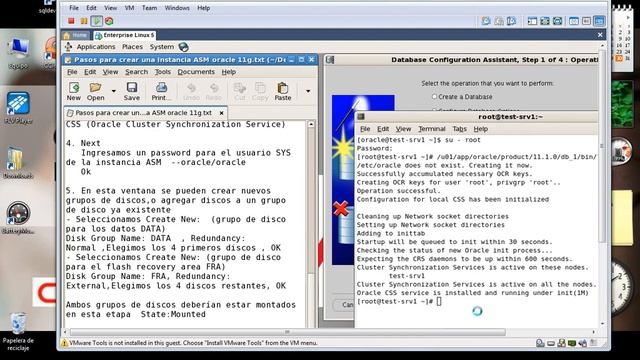Click the VMware horizontal scrollbar at bottom
The height and width of the screenshot is (360, 640).
click(287, 332)
